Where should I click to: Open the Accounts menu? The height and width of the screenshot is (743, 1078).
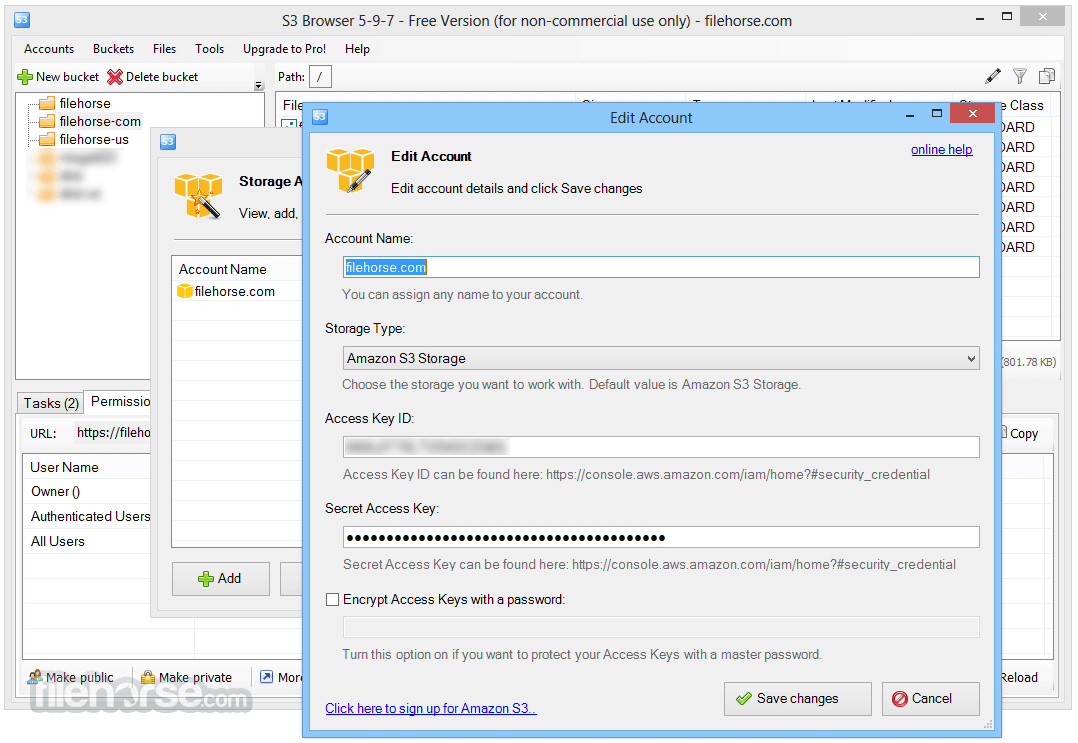tap(49, 49)
